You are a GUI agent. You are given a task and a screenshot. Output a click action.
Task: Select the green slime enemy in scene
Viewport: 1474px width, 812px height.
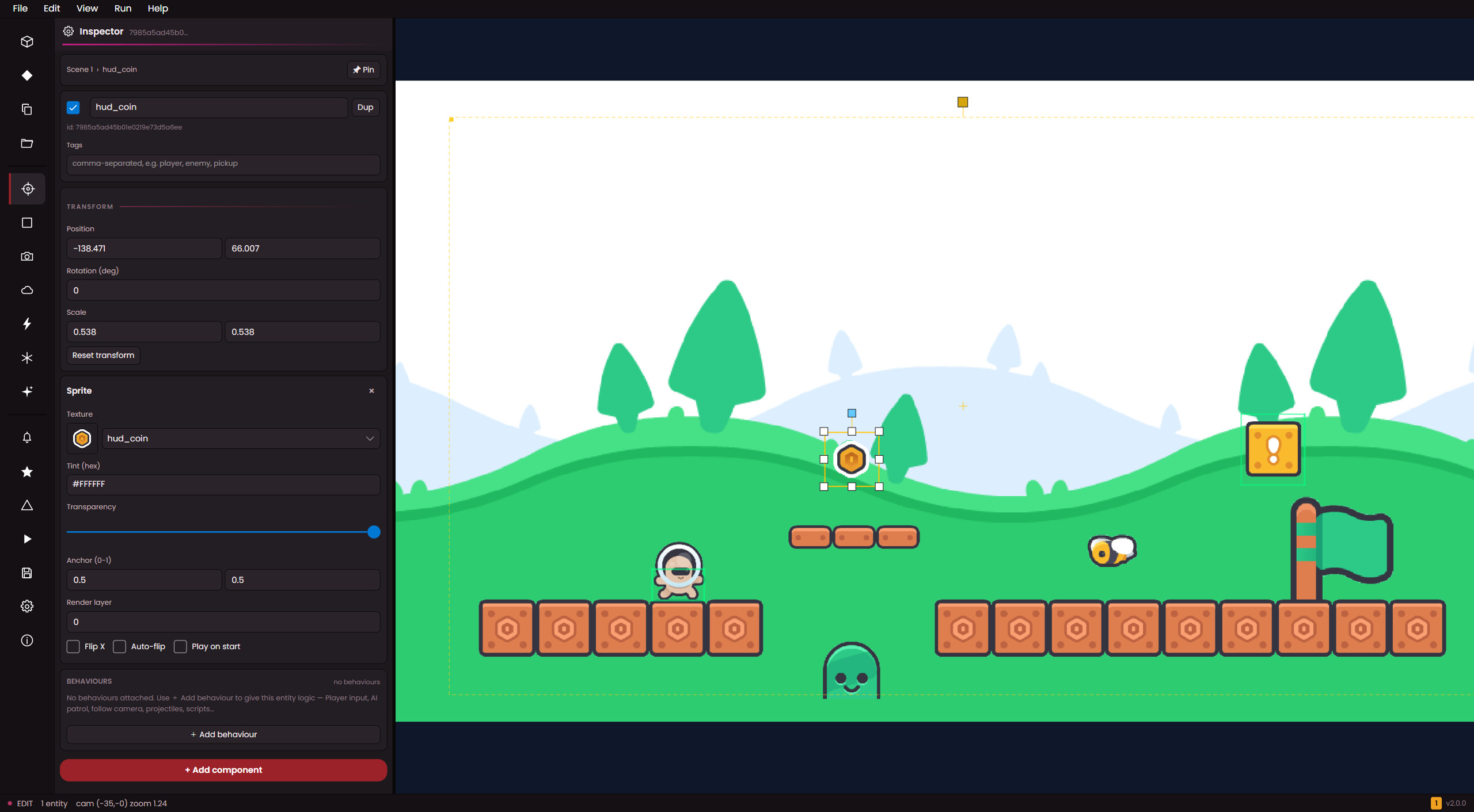852,670
